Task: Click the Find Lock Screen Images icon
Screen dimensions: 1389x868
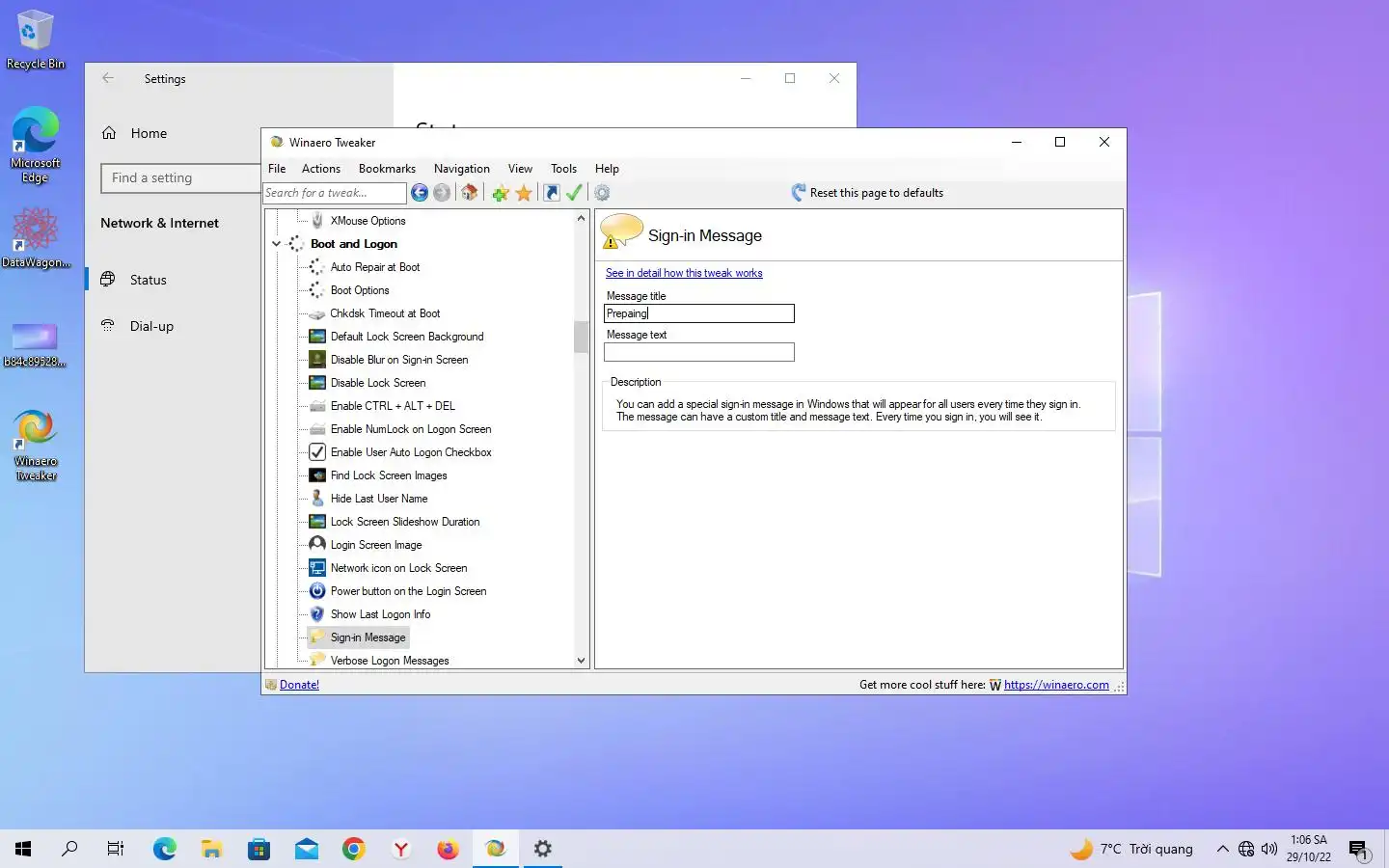Action: pos(316,475)
